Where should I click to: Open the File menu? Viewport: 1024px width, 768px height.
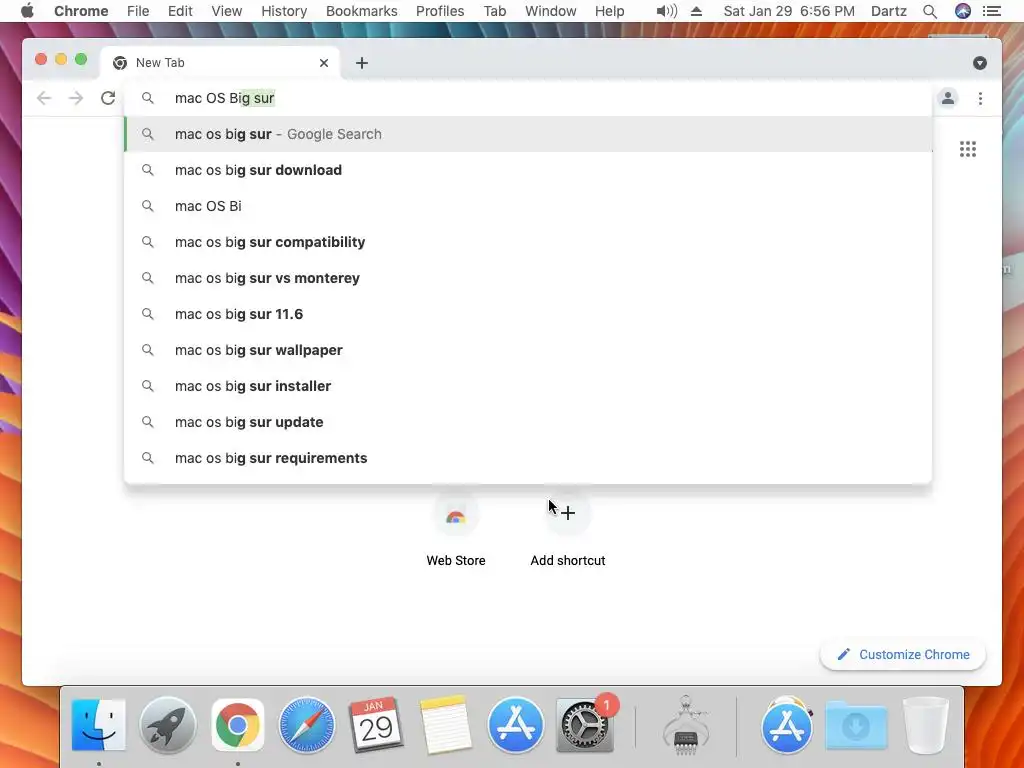(138, 11)
